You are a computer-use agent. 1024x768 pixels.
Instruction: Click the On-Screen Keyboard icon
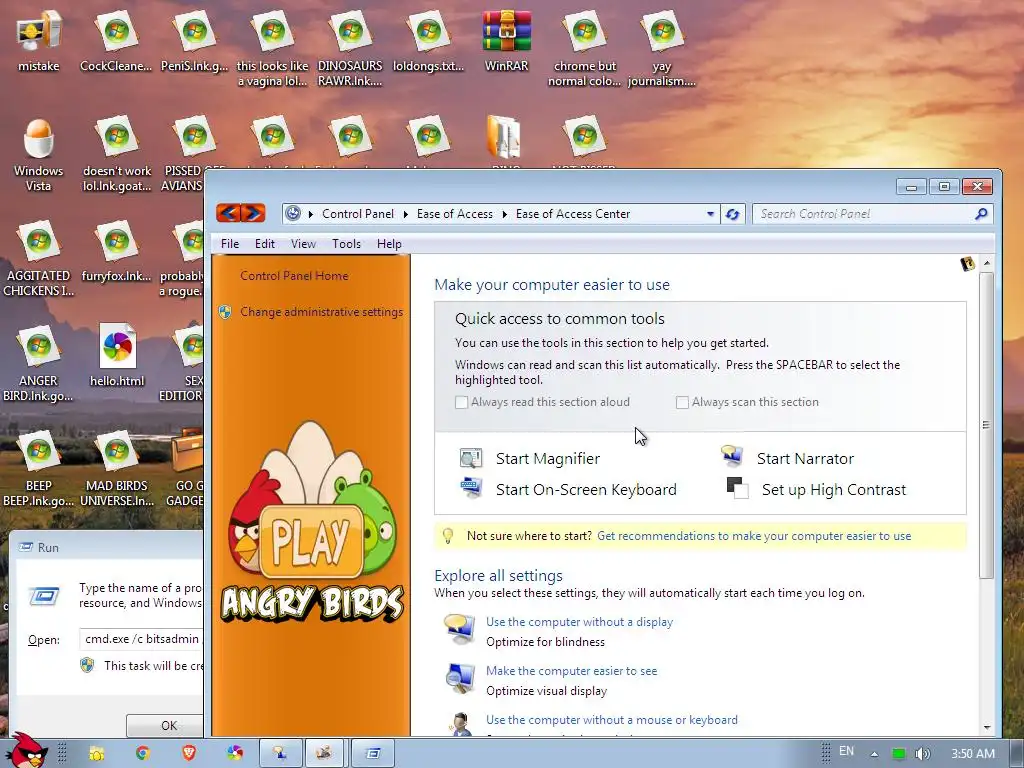tap(471, 488)
